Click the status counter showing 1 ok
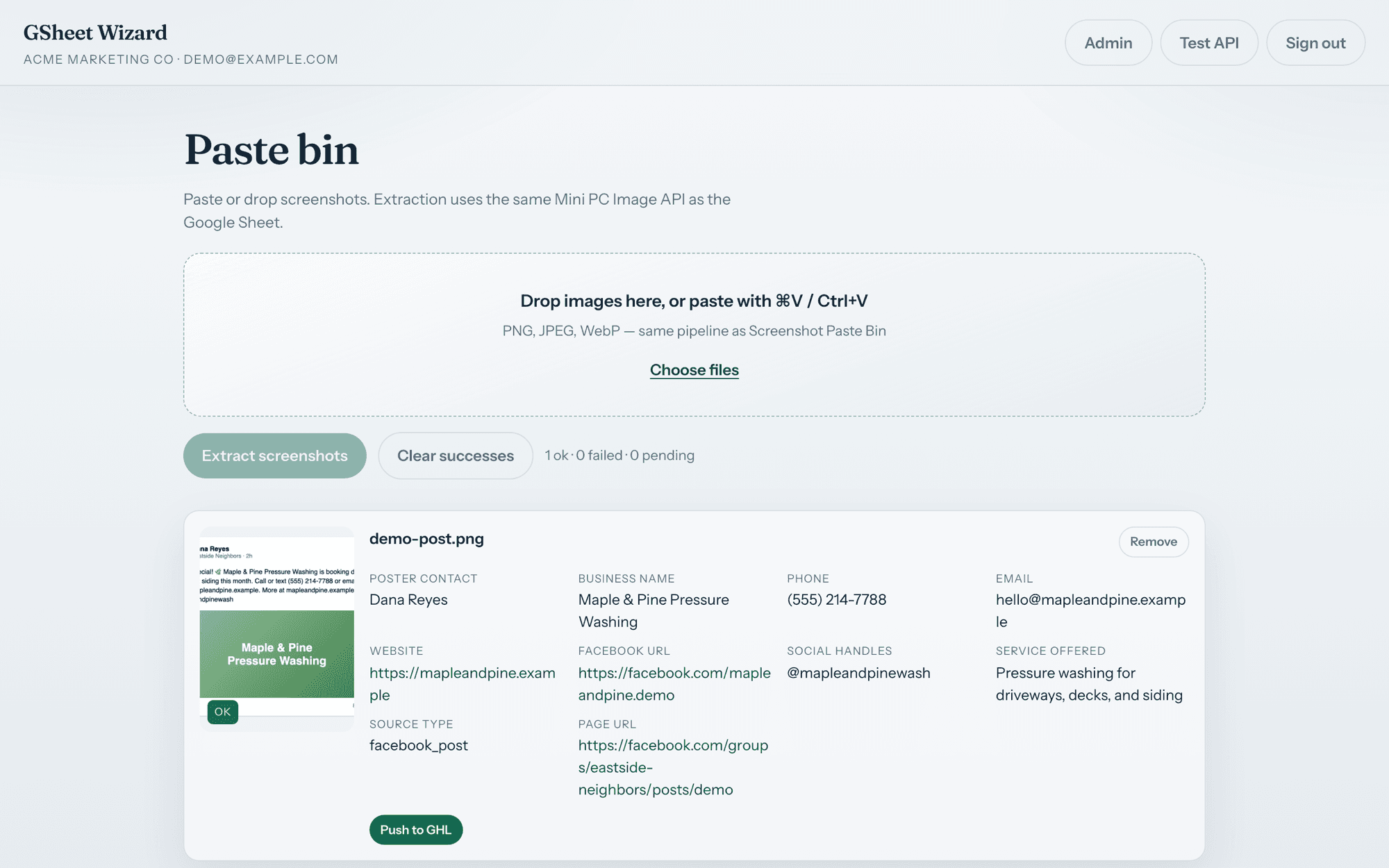This screenshot has height=868, width=1389. [619, 456]
